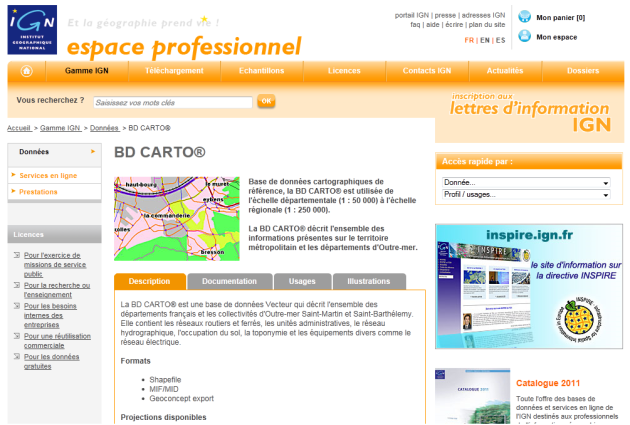Switch to the Description tab
Screen dimensions: 630x425
pyautogui.click(x=149, y=282)
